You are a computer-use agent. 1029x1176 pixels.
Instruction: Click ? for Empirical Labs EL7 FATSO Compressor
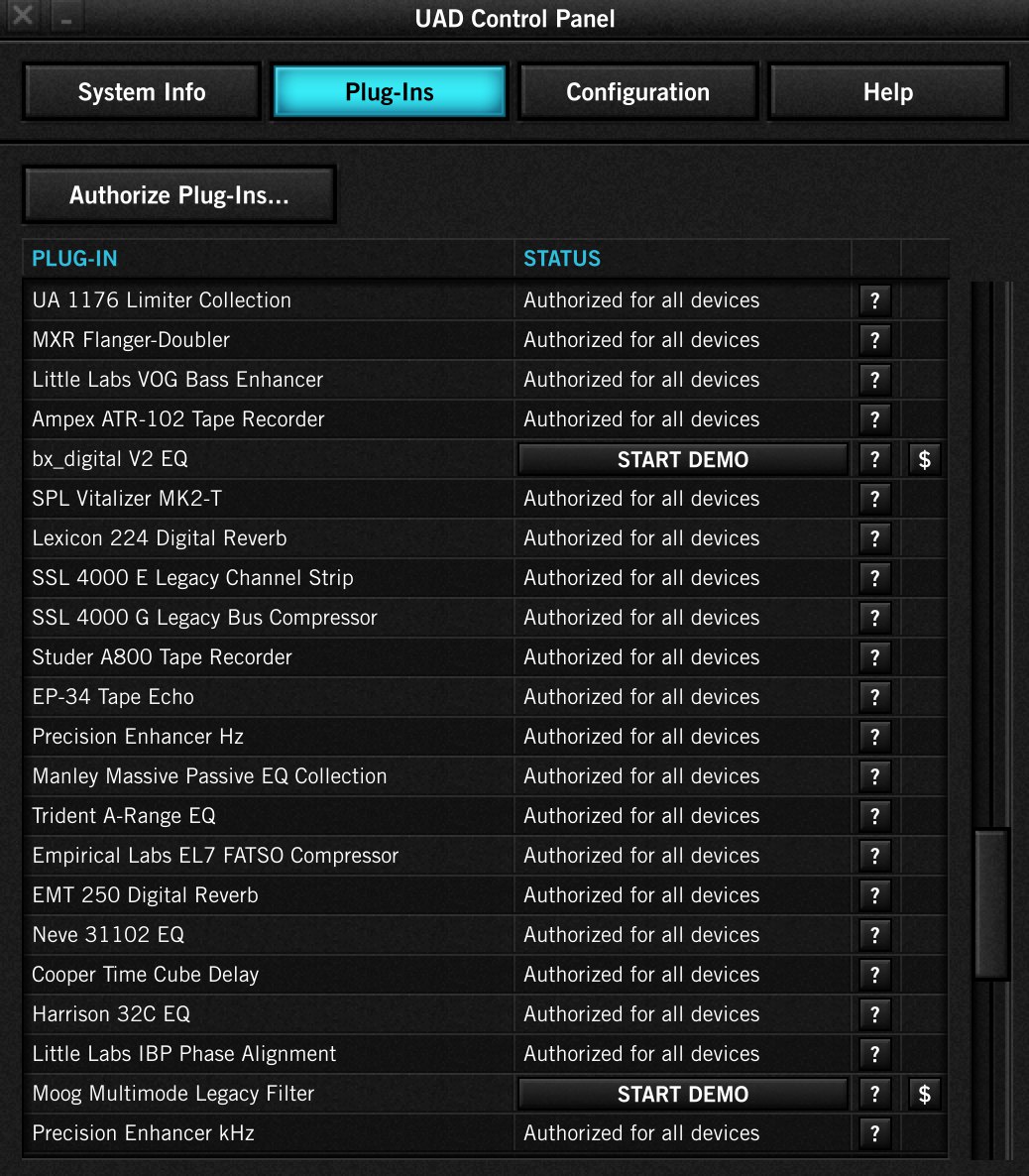click(874, 857)
